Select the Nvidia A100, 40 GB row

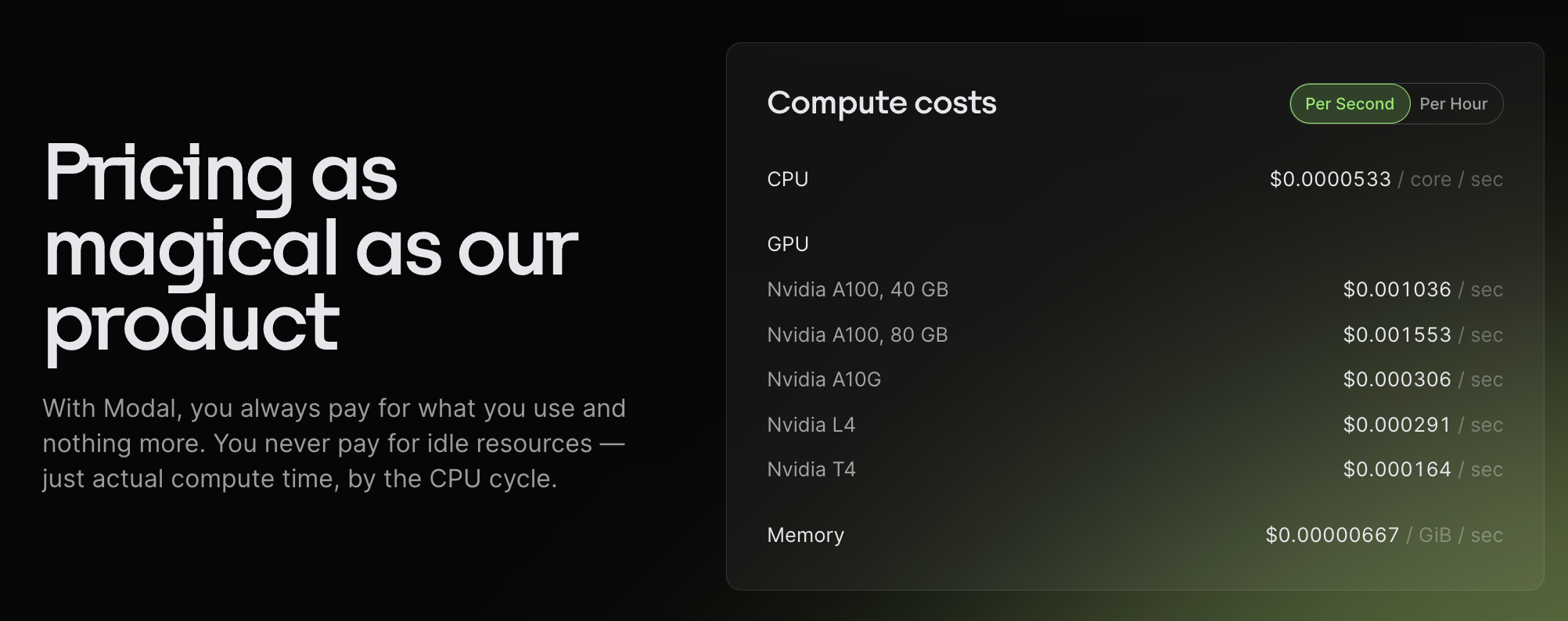[857, 289]
